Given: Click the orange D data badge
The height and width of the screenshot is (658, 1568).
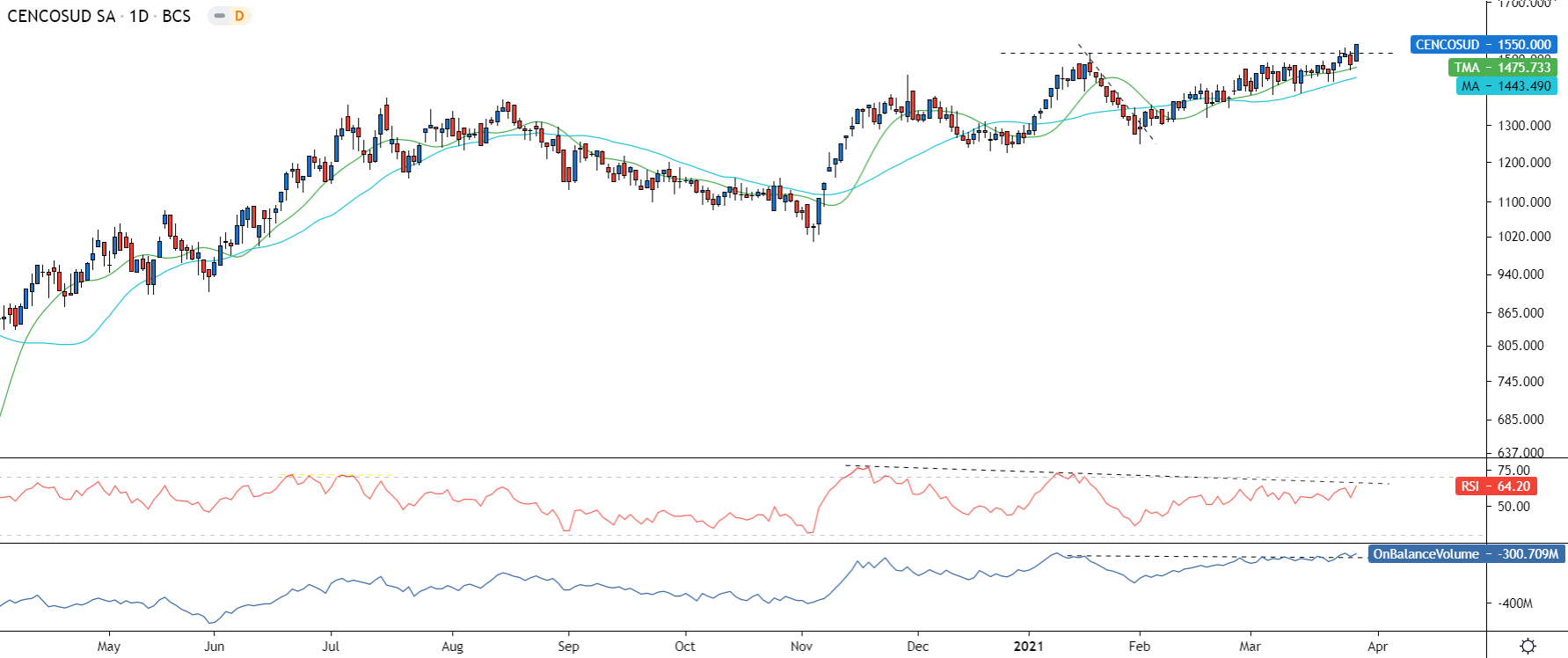Looking at the screenshot, I should (238, 16).
